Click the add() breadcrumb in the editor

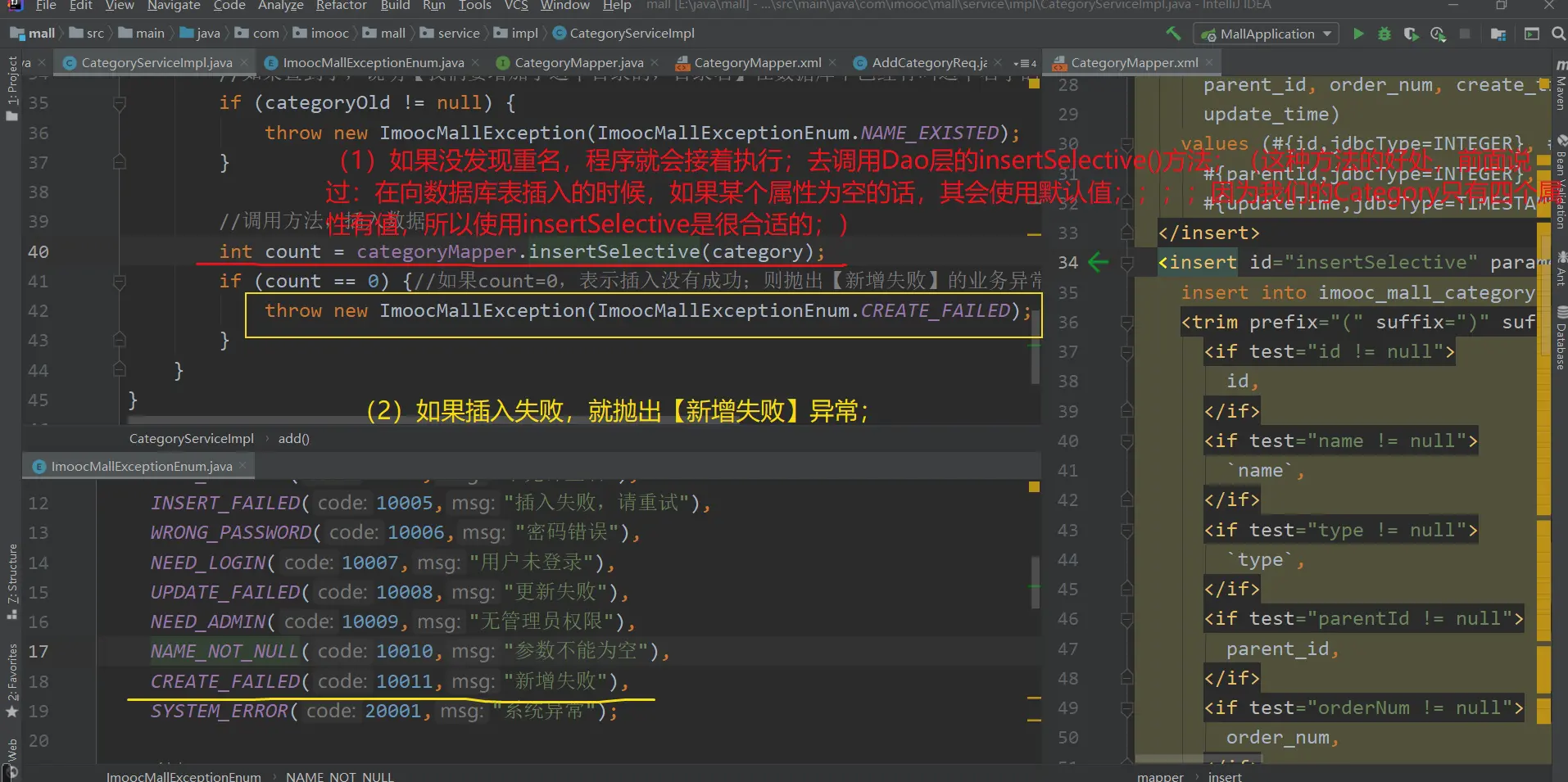pos(293,439)
